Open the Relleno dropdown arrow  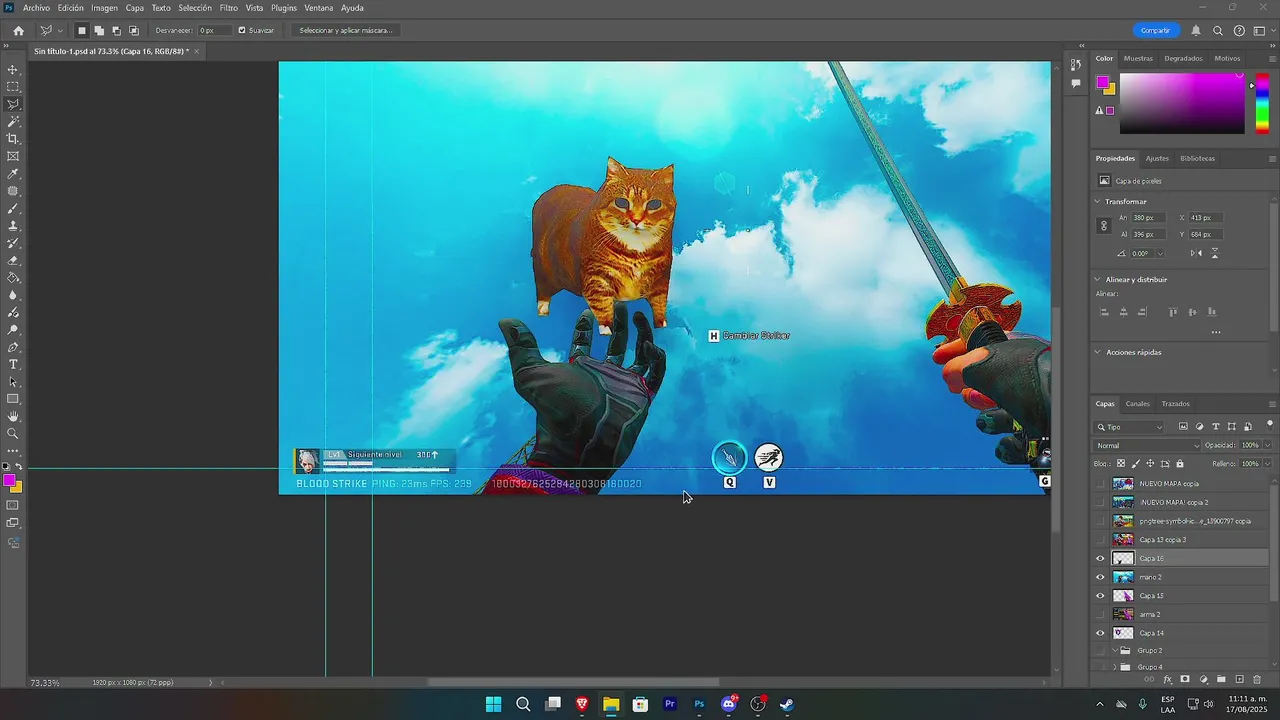point(1268,464)
